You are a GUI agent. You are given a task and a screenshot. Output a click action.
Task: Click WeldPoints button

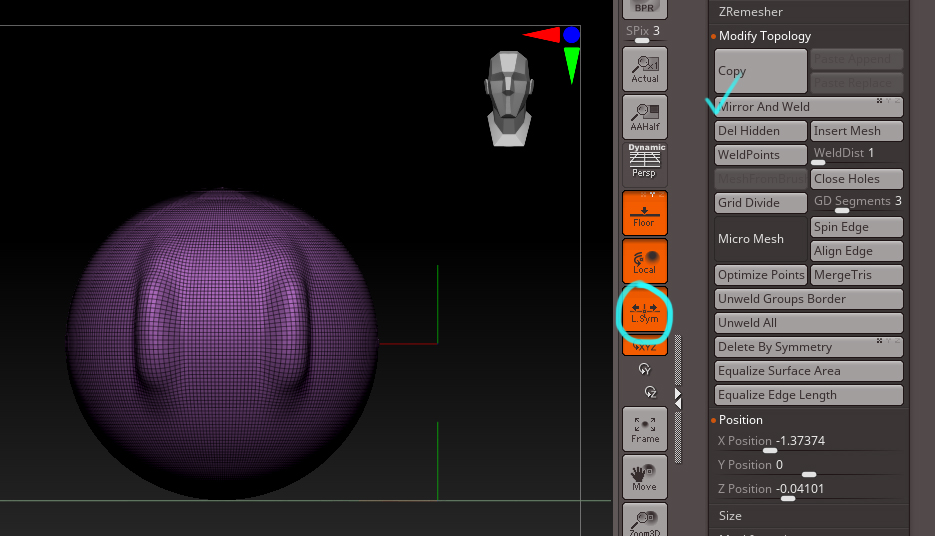click(760, 154)
